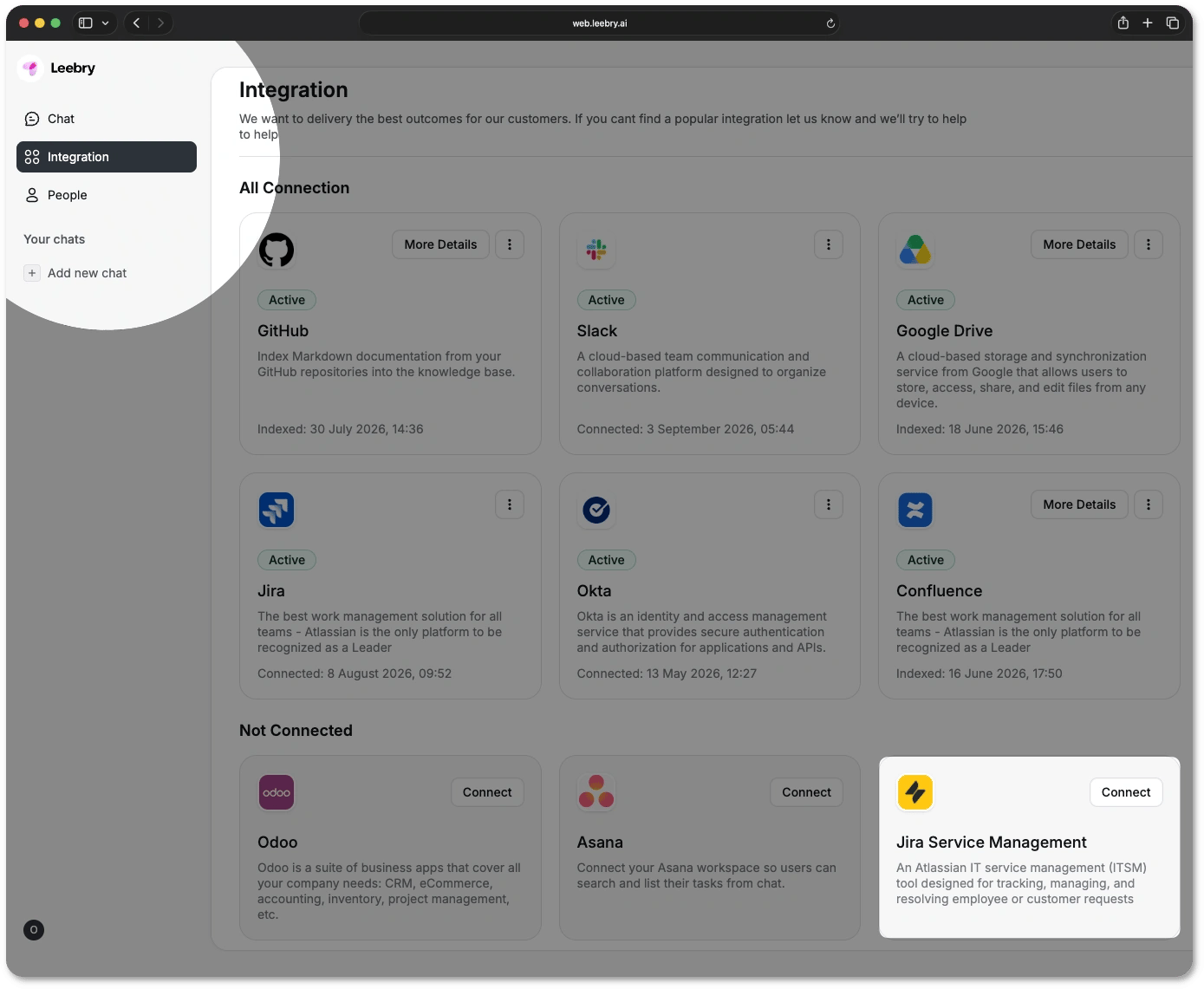Image resolution: width=1204 pixels, height=989 pixels.
Task: Click the 'Jira Service Management' title
Action: 992,843
